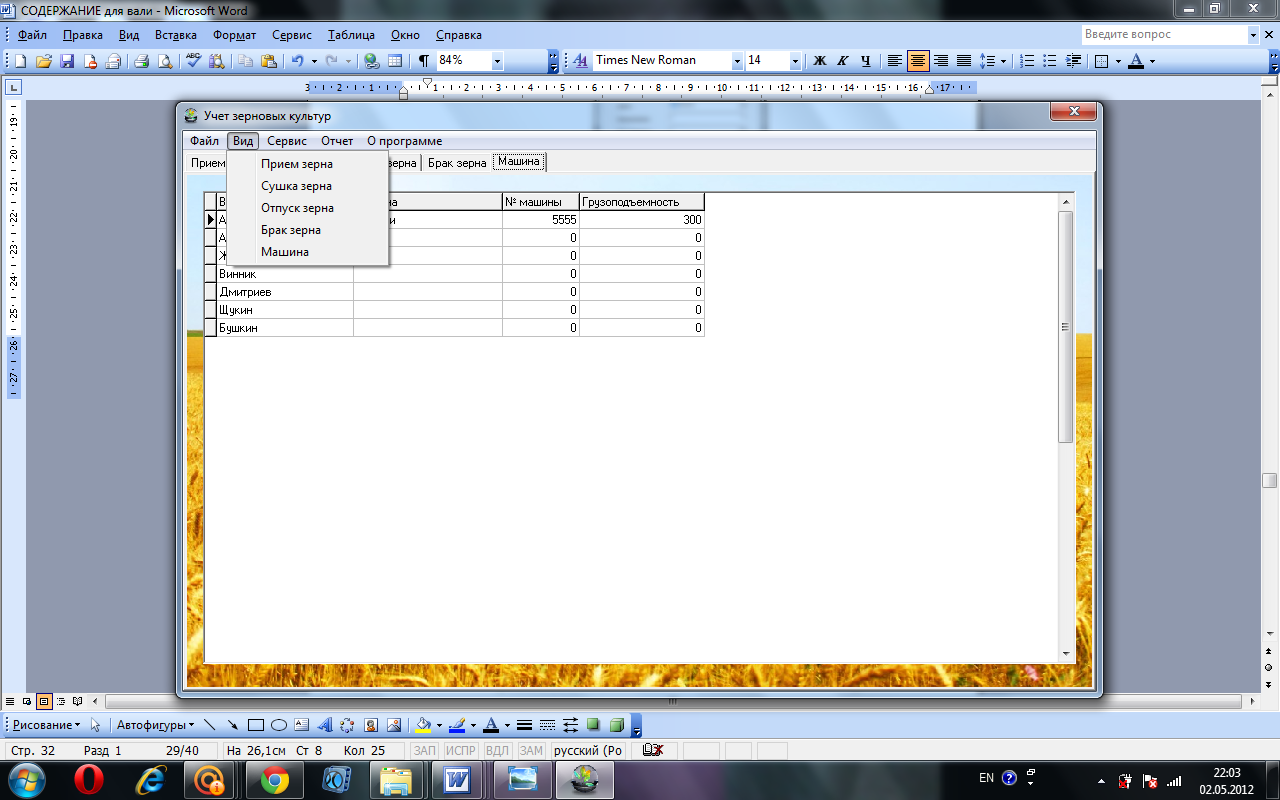Screen dimensions: 1280x800
Task: Choose Машина from the Вид menu
Action: (x=307, y=252)
